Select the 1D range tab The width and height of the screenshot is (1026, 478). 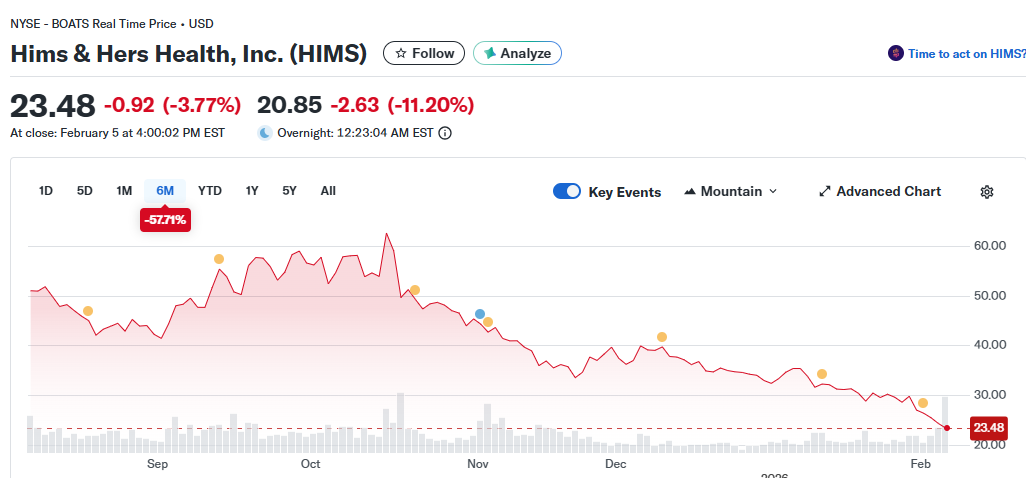46,191
